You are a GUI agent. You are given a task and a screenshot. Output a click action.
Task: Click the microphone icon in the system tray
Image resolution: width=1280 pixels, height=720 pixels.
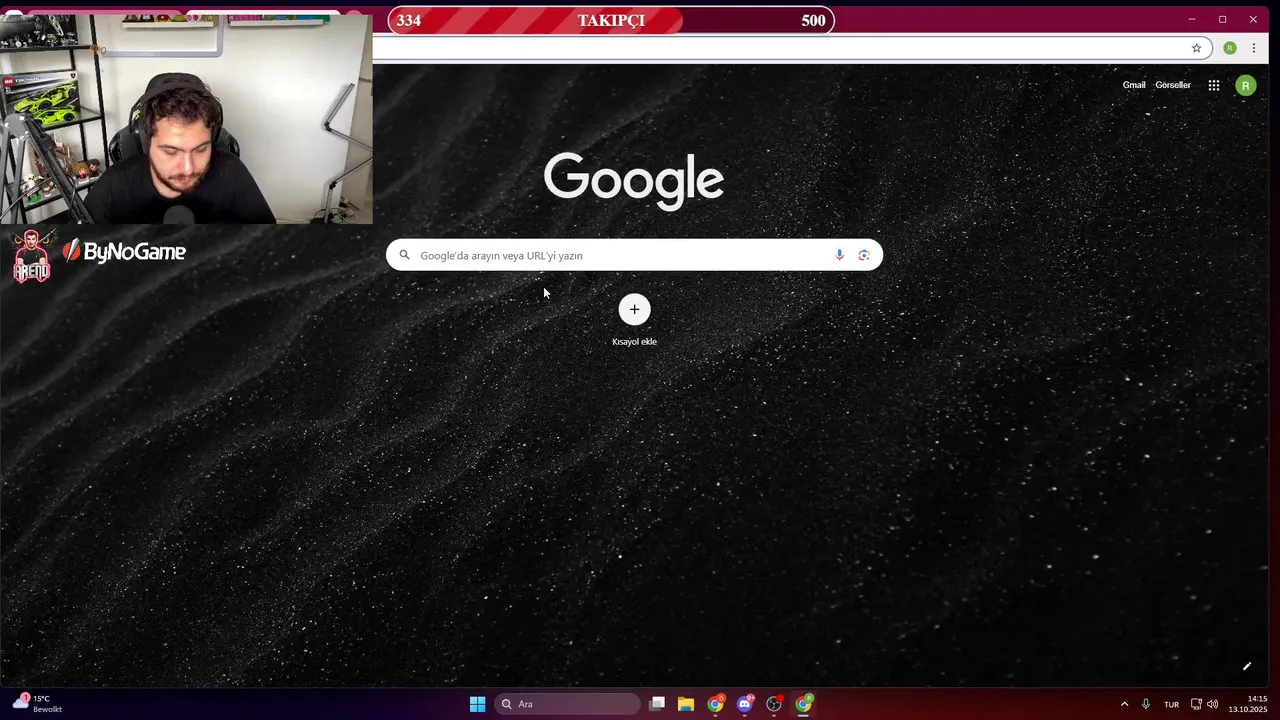tap(1146, 704)
